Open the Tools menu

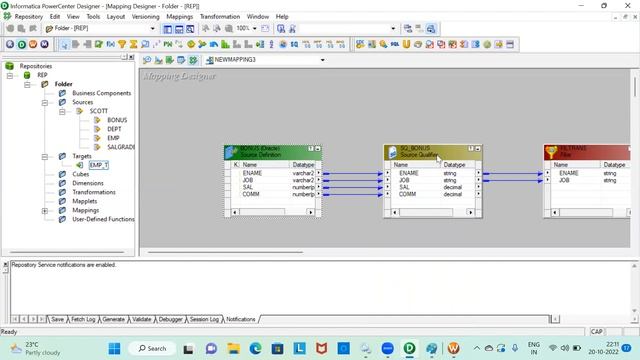[x=93, y=17]
